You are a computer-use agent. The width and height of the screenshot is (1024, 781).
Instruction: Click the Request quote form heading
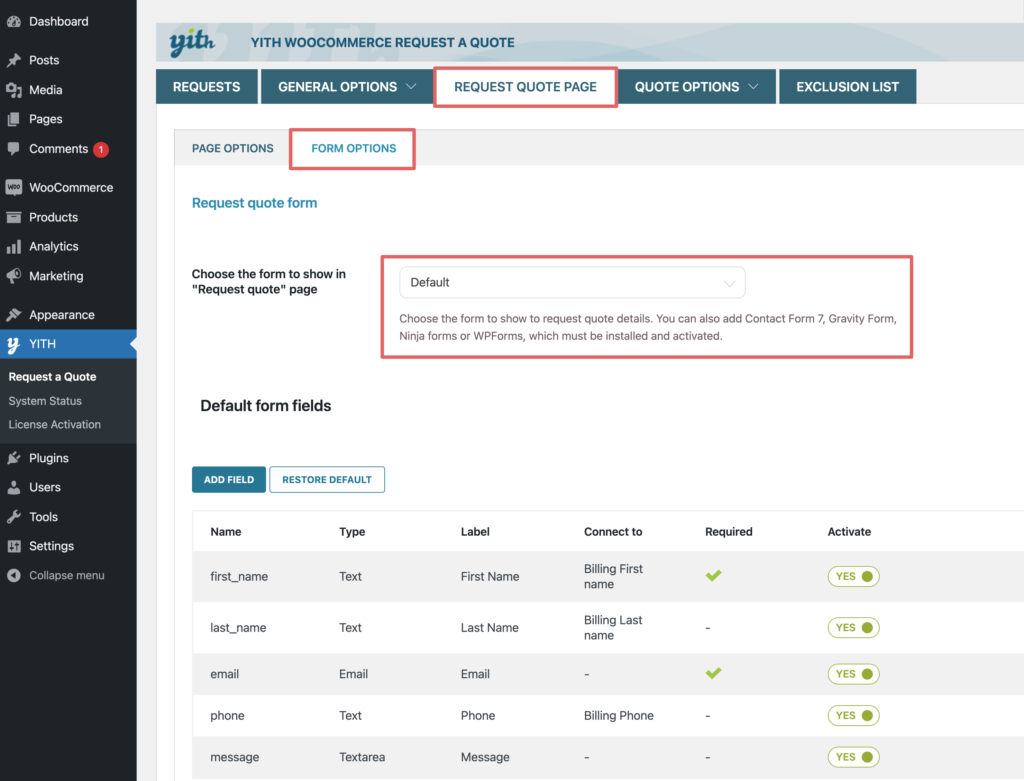(254, 203)
